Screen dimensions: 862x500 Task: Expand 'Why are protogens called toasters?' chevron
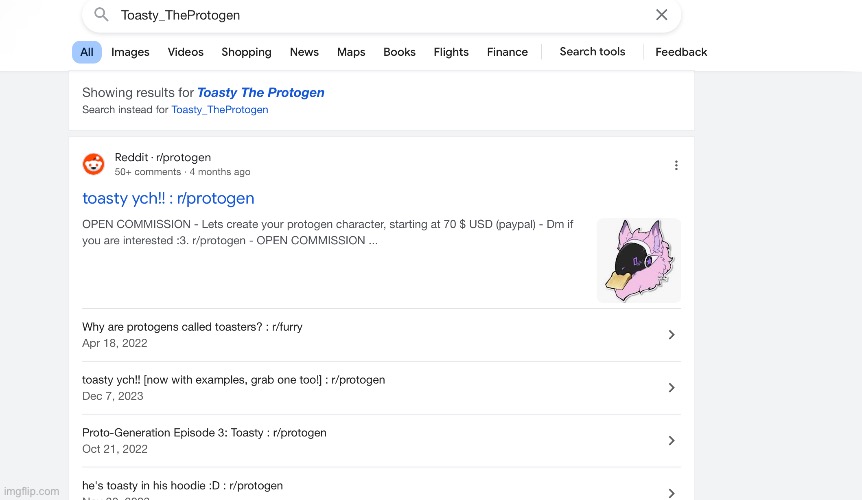click(x=671, y=335)
